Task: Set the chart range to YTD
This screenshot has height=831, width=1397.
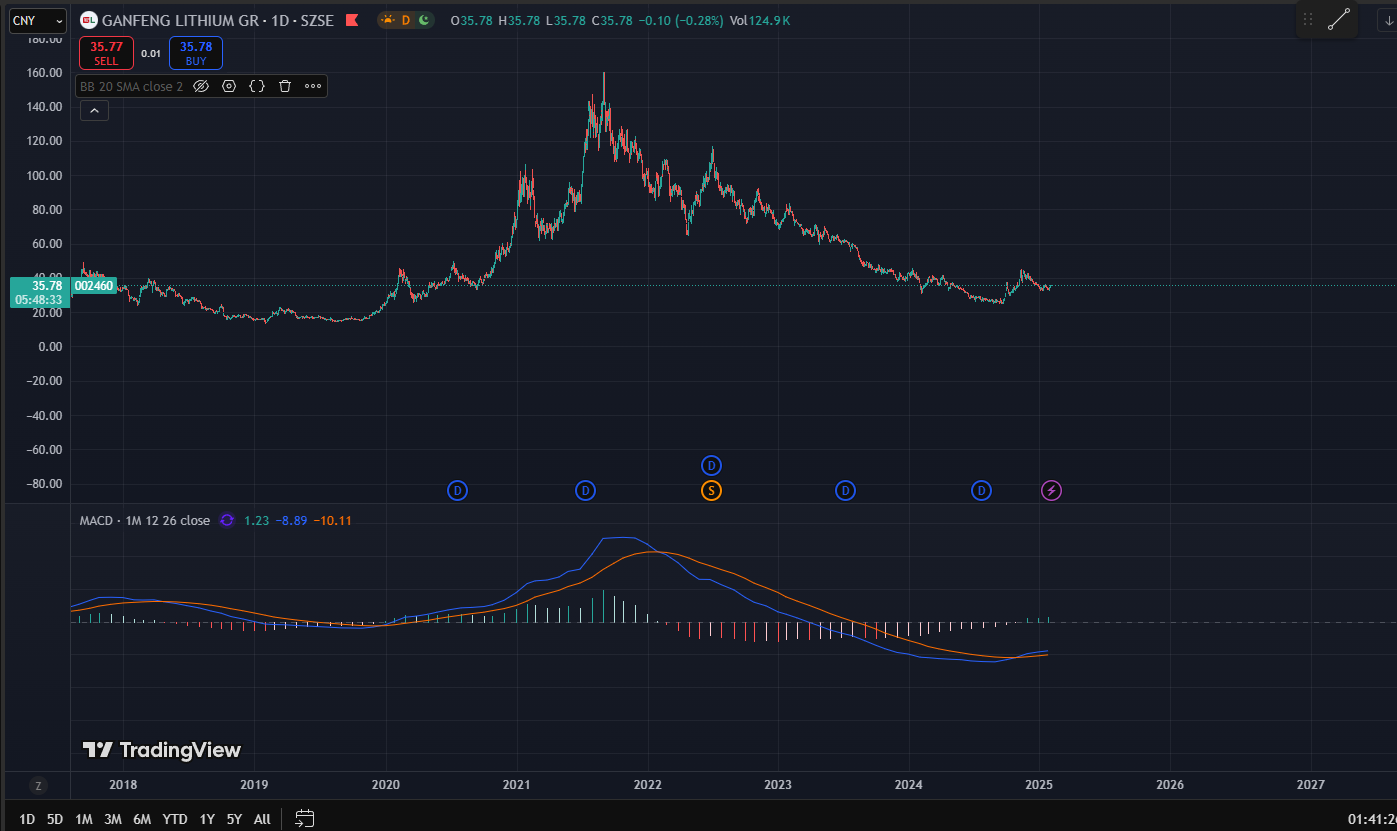Action: (x=175, y=819)
